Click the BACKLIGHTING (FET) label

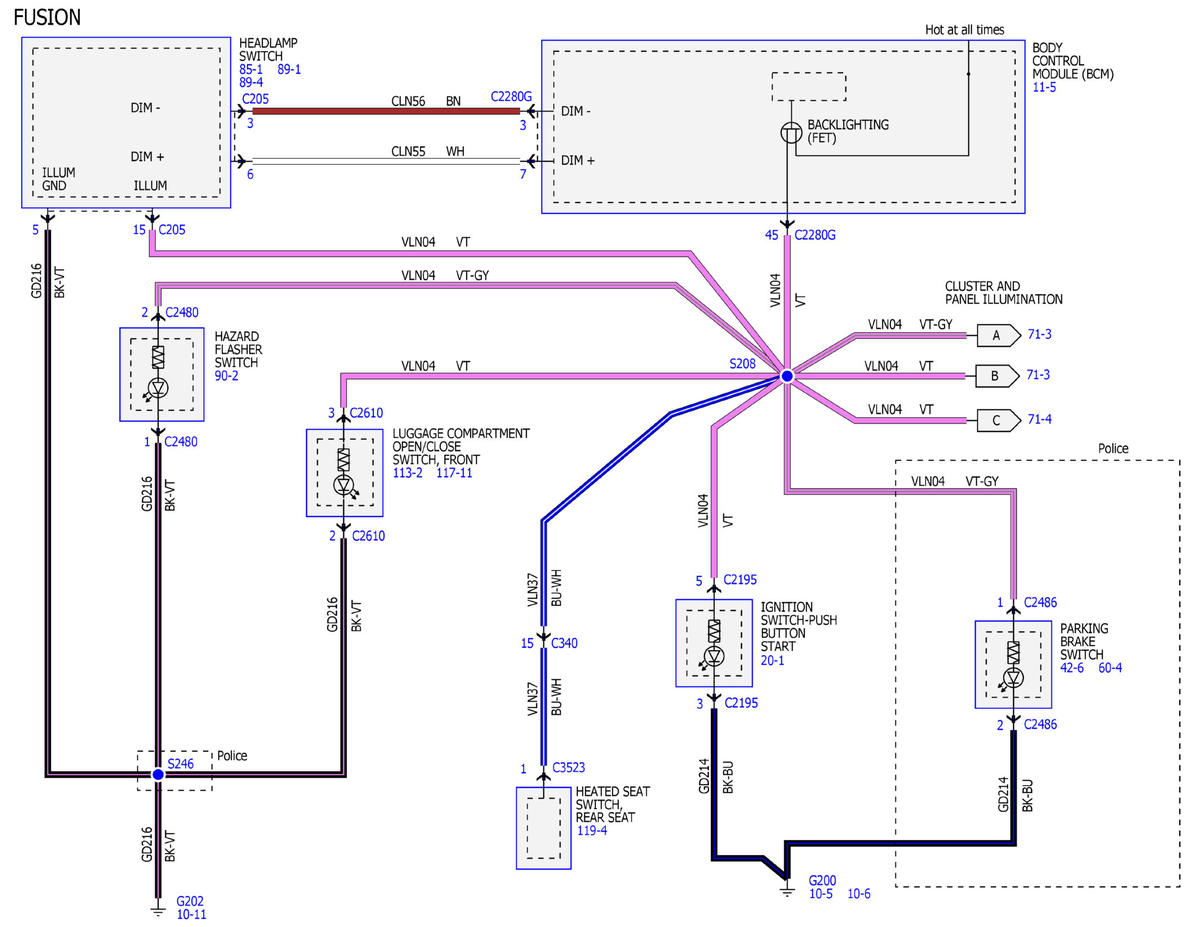tap(848, 131)
